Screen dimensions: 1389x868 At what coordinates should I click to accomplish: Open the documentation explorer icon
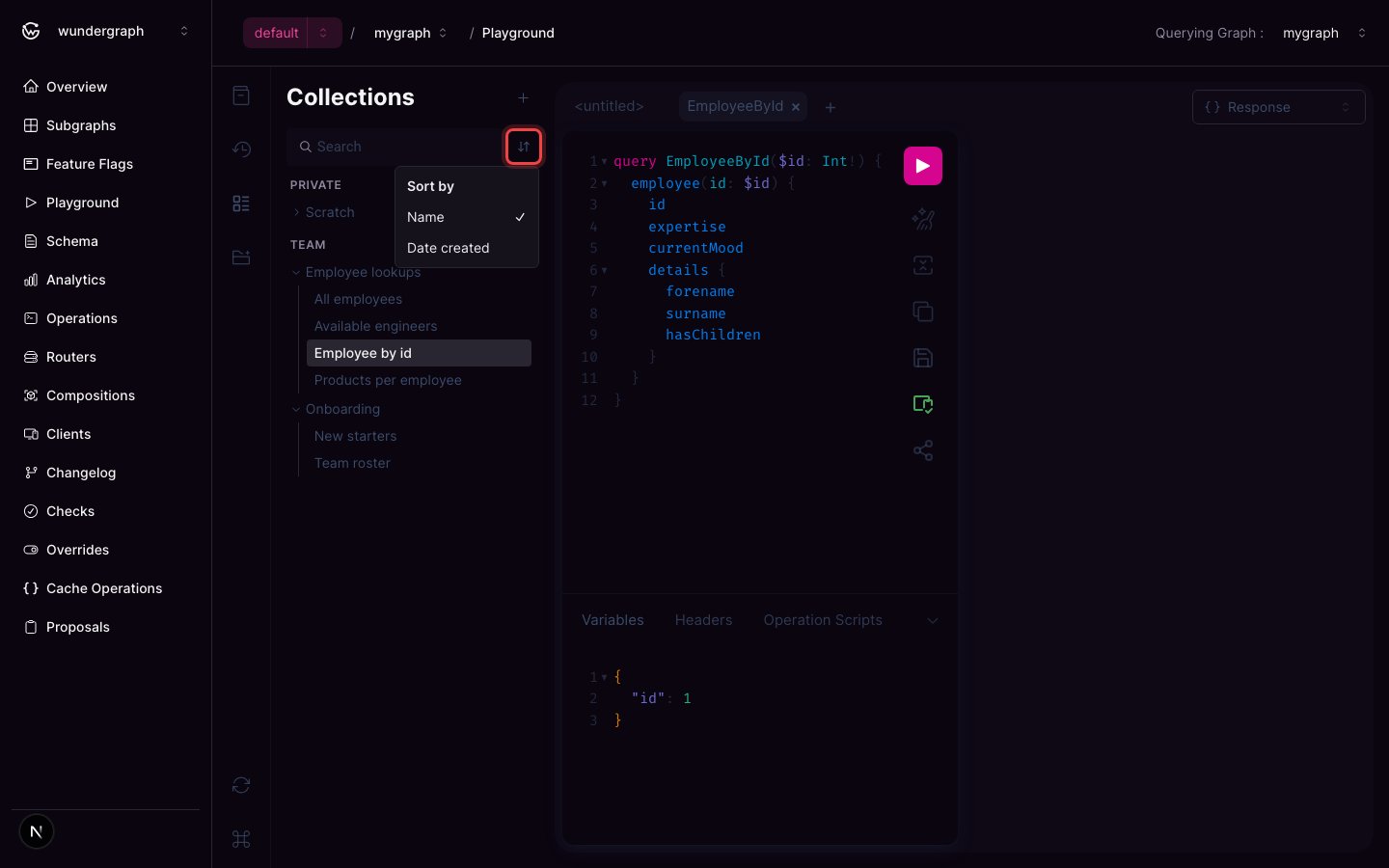[x=241, y=95]
